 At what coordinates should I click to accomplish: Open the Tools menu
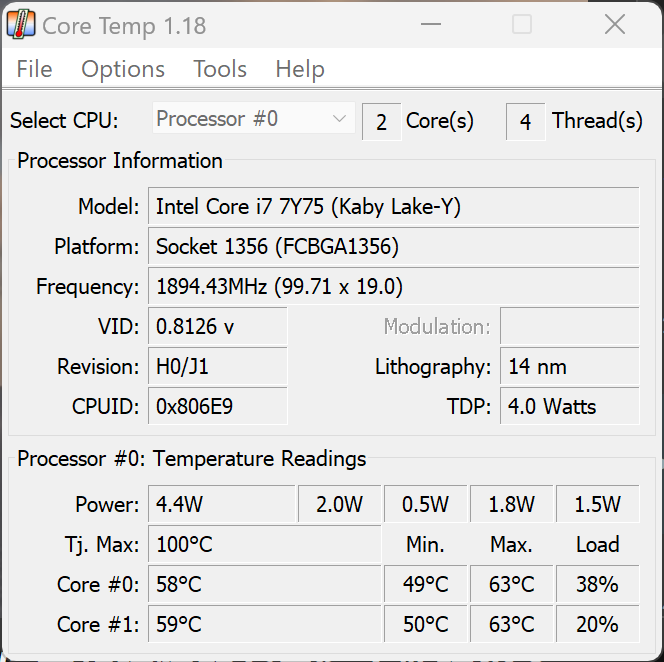pyautogui.click(x=220, y=69)
